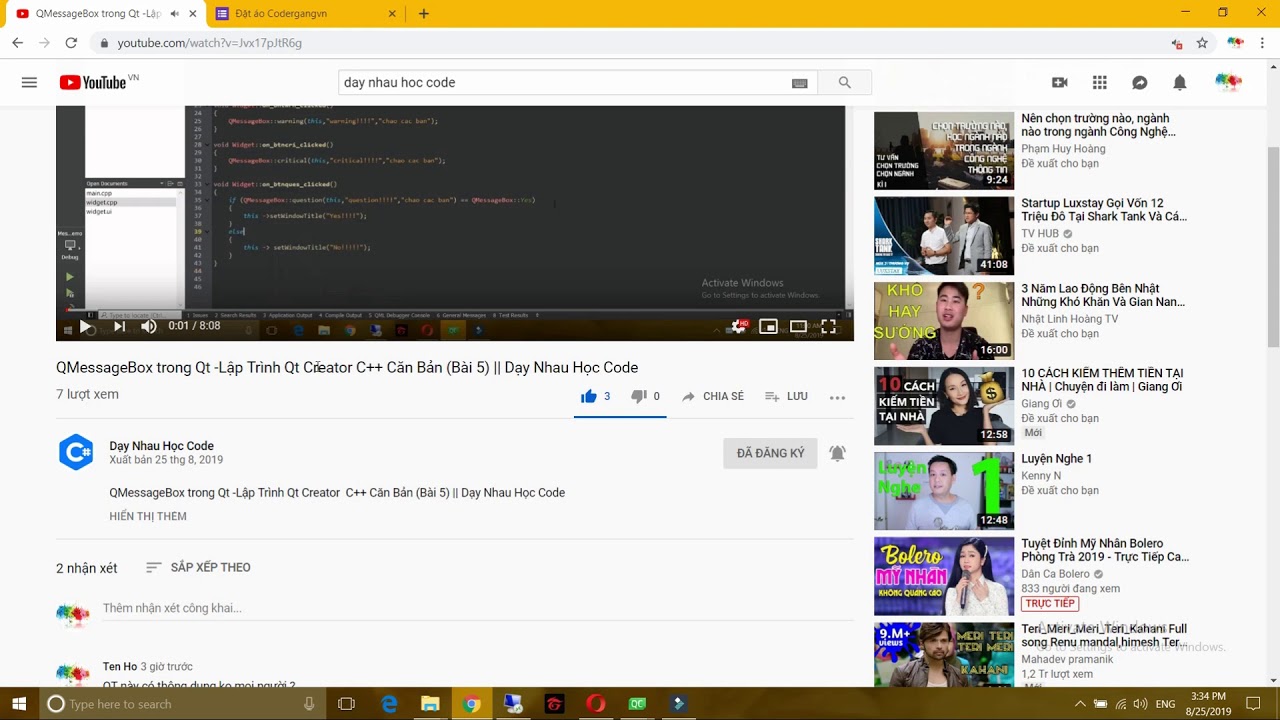Image resolution: width=1280 pixels, height=720 pixels.
Task: Open Dạy Nhau Học Code channel name link
Action: [161, 446]
